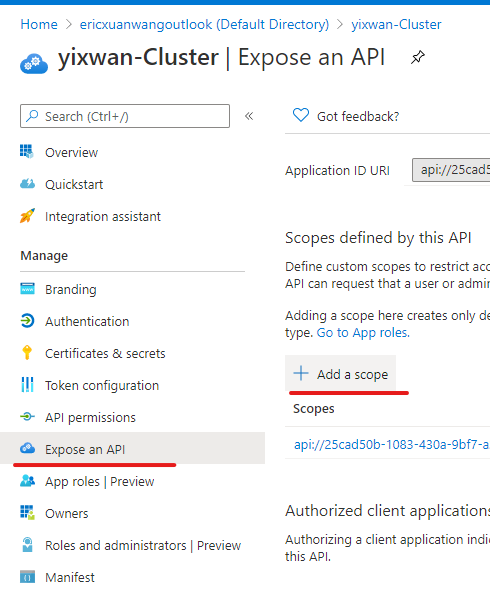Image resolution: width=490 pixels, height=590 pixels.
Task: Open Manifest editor
Action: (x=70, y=577)
